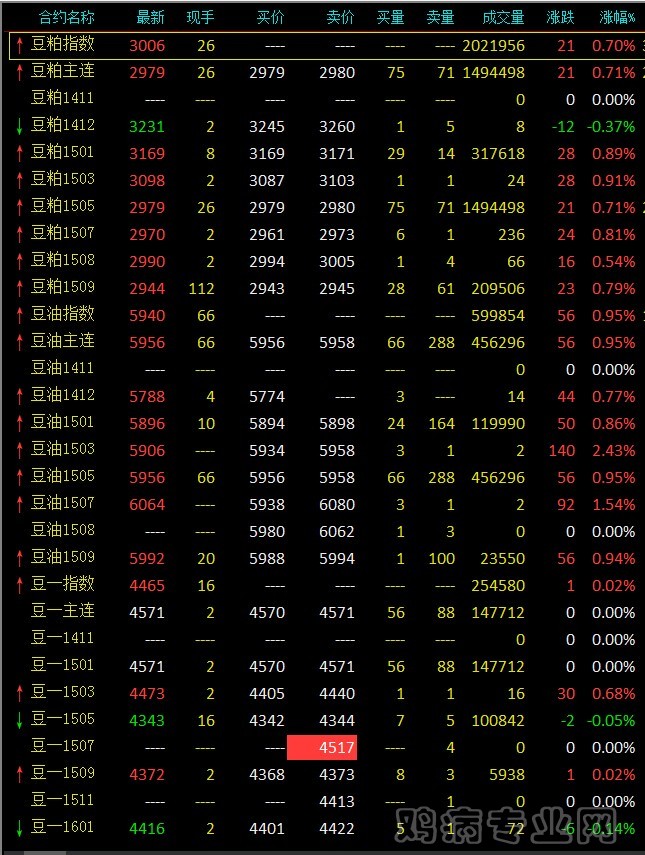Click 豆一1505 volume 100842
The width and height of the screenshot is (645, 855).
click(x=498, y=720)
